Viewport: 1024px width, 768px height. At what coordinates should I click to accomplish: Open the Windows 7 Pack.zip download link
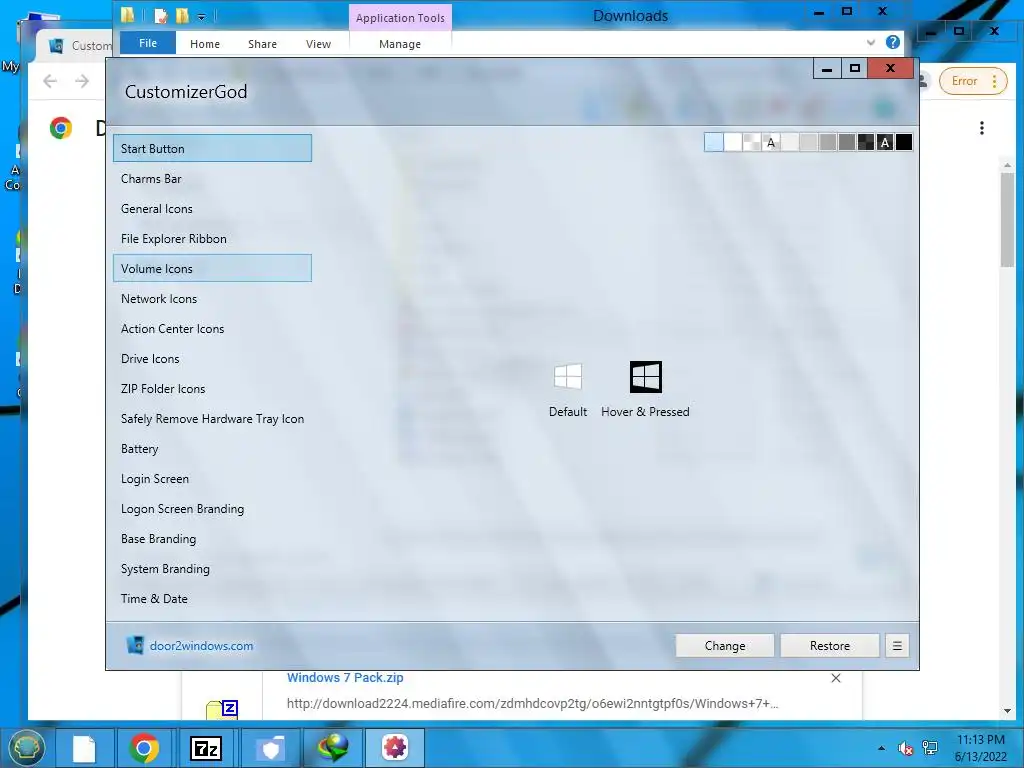click(345, 678)
